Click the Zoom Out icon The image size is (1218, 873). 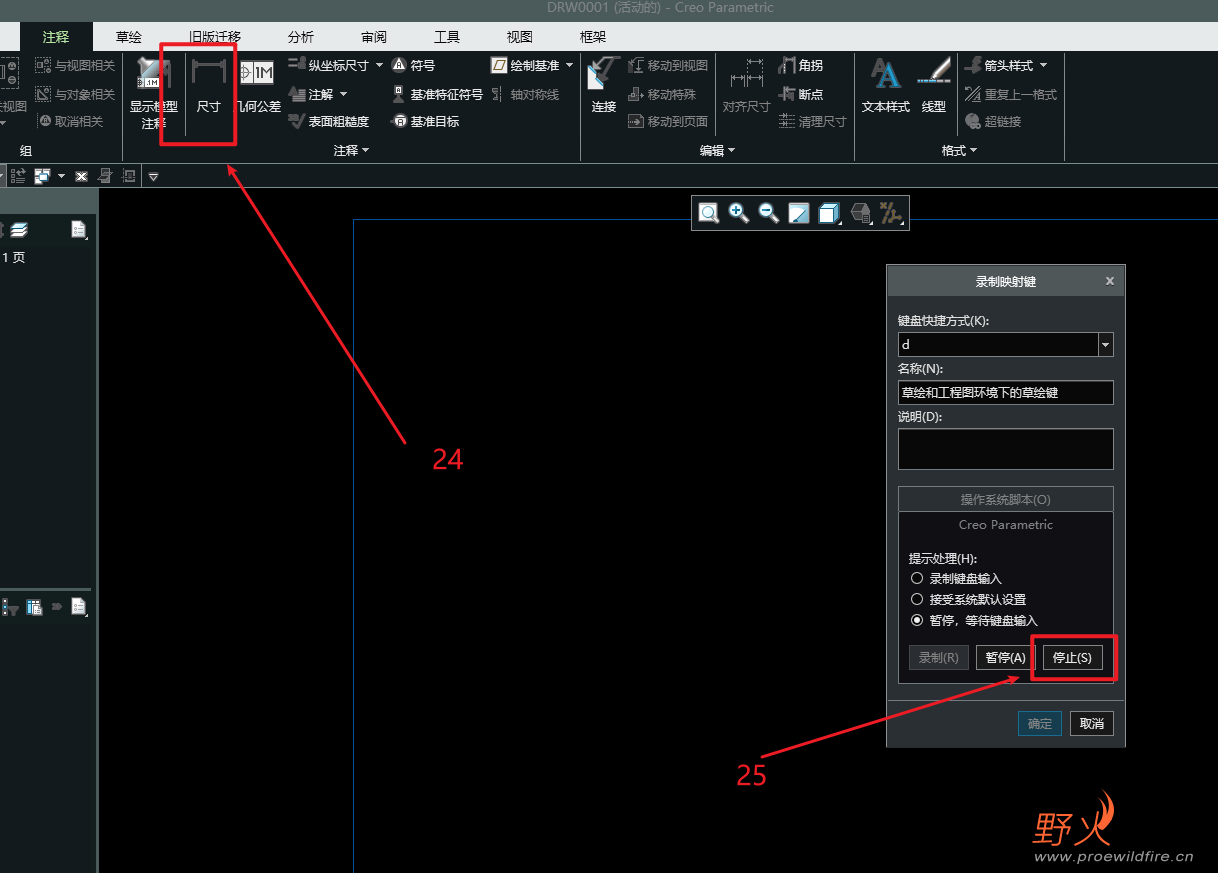click(x=769, y=213)
